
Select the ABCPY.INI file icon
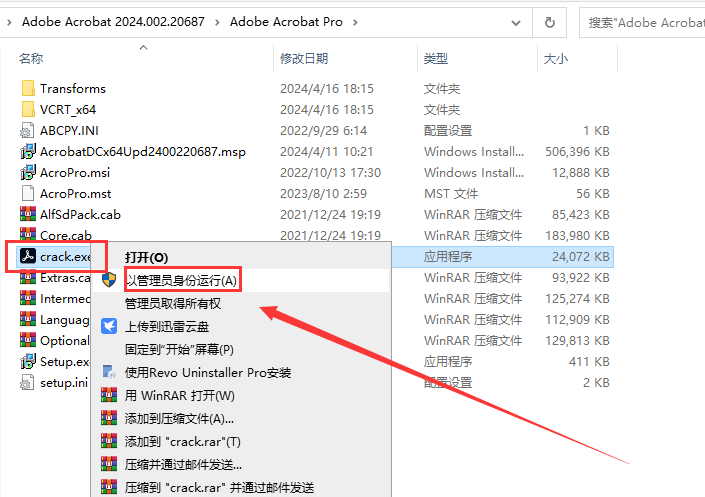(27, 130)
